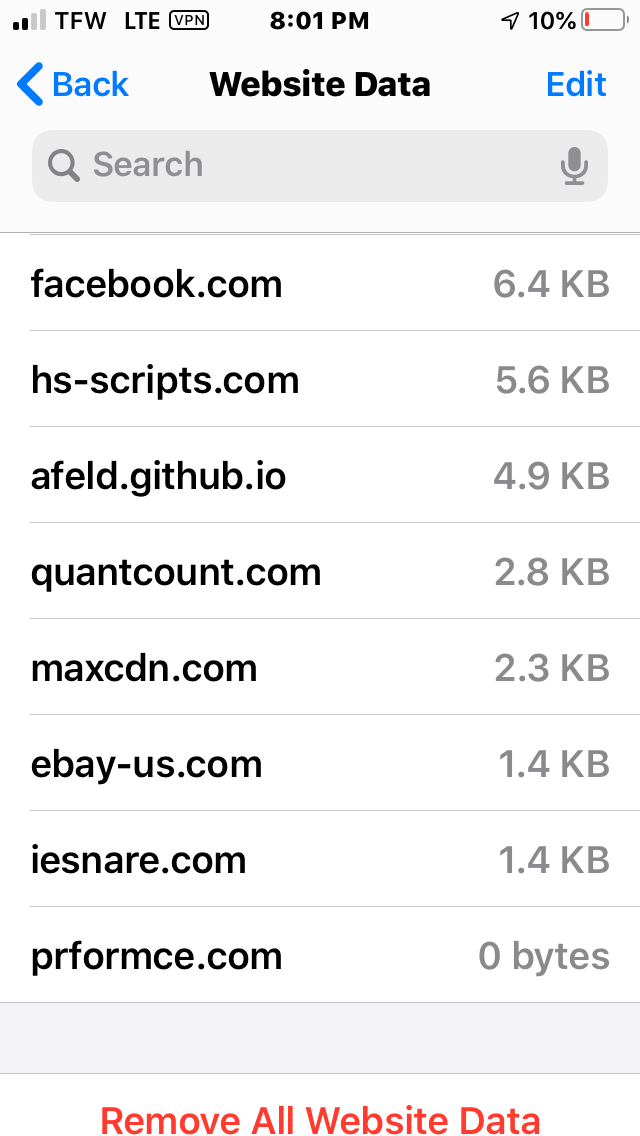Image resolution: width=640 pixels, height=1136 pixels.
Task: Tap the microphone dictation icon
Action: pyautogui.click(x=574, y=165)
